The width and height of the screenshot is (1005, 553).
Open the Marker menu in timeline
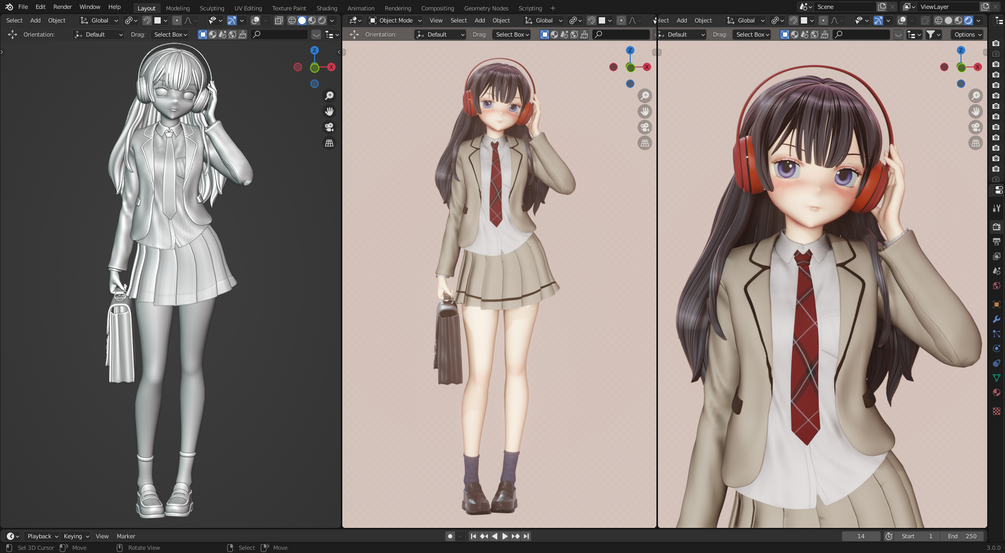126,536
